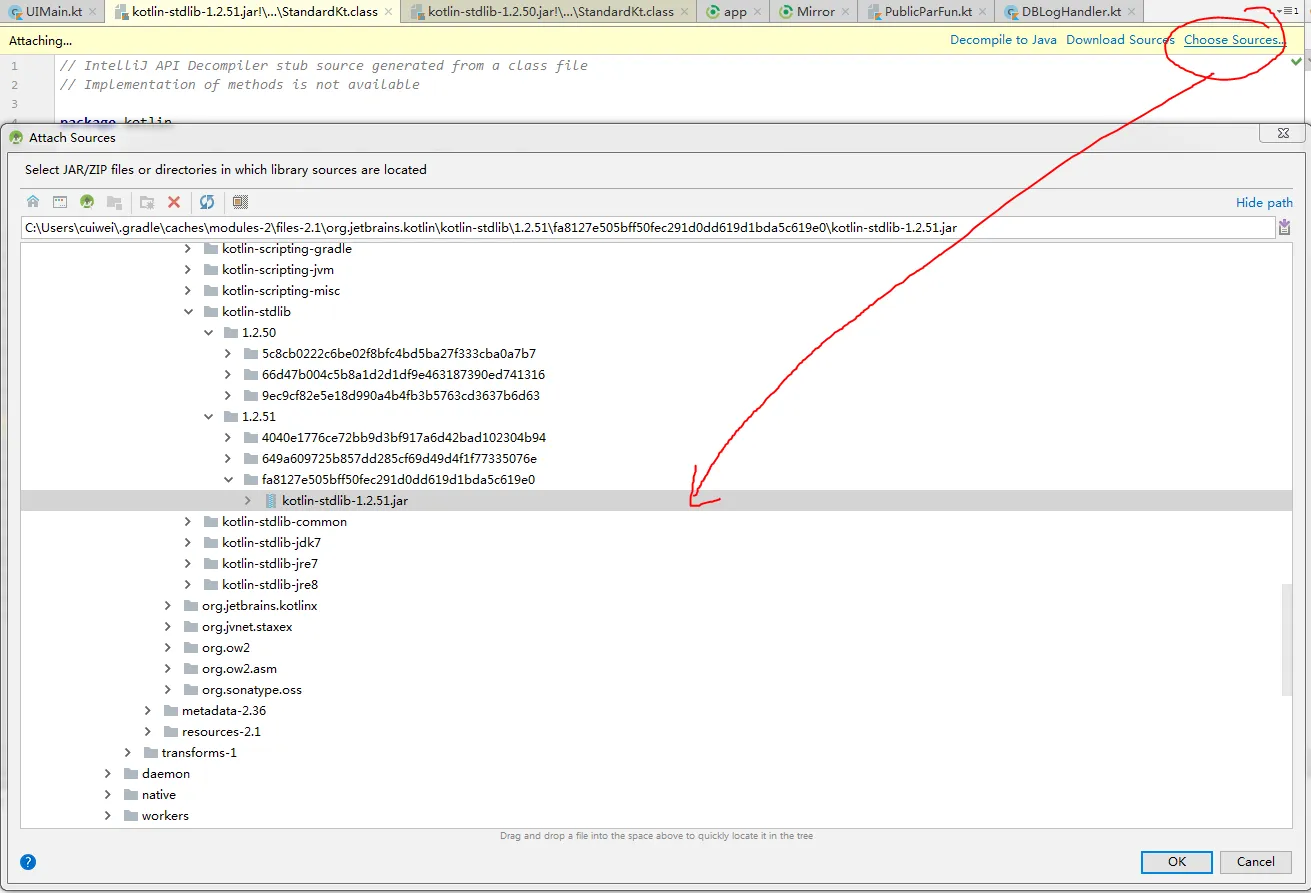The image size is (1311, 893).
Task: Open the recent paths history icon
Action: 1284,228
